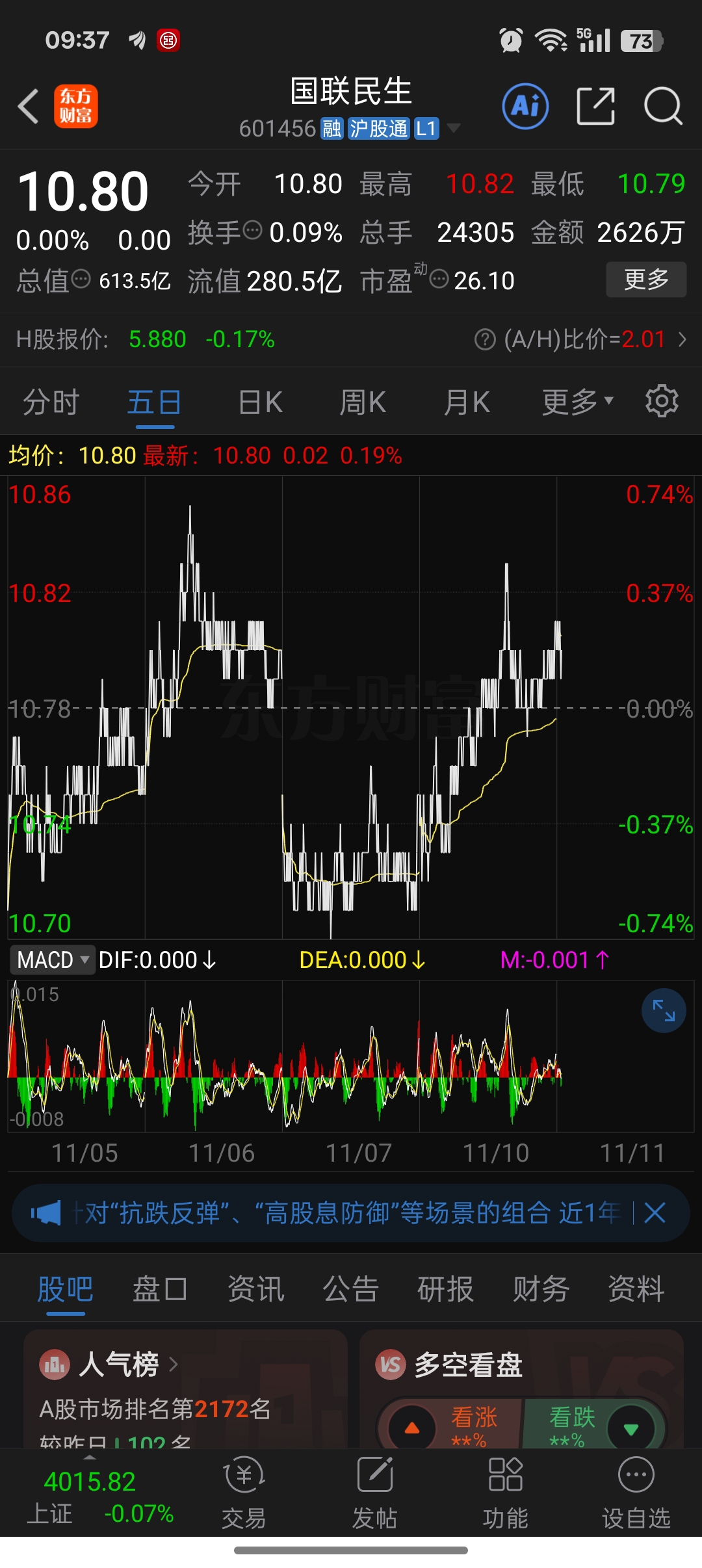Tap the 11/10 date marker
The width and height of the screenshot is (702, 1568).
(x=496, y=1153)
